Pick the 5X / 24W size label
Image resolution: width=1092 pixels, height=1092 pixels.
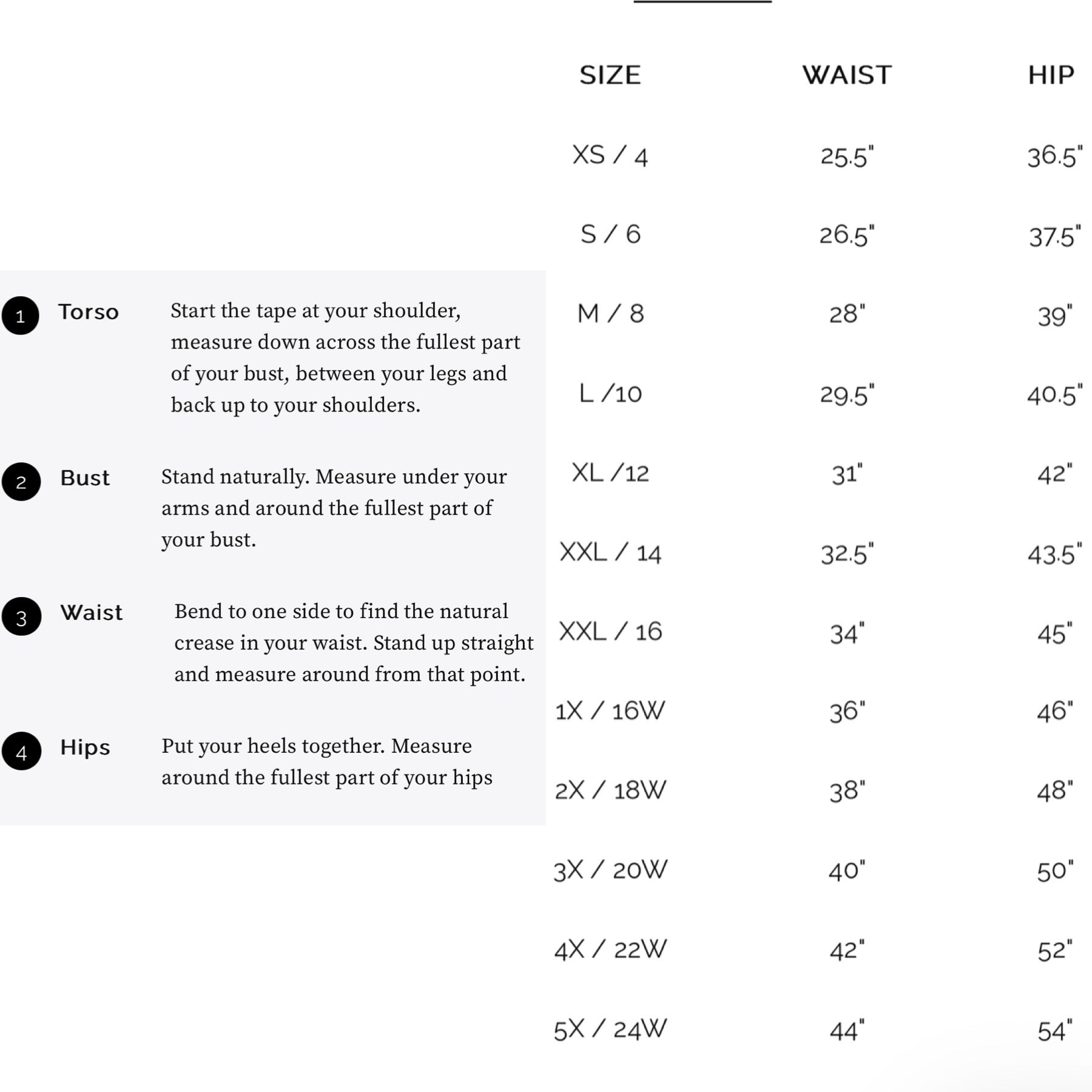click(610, 1029)
